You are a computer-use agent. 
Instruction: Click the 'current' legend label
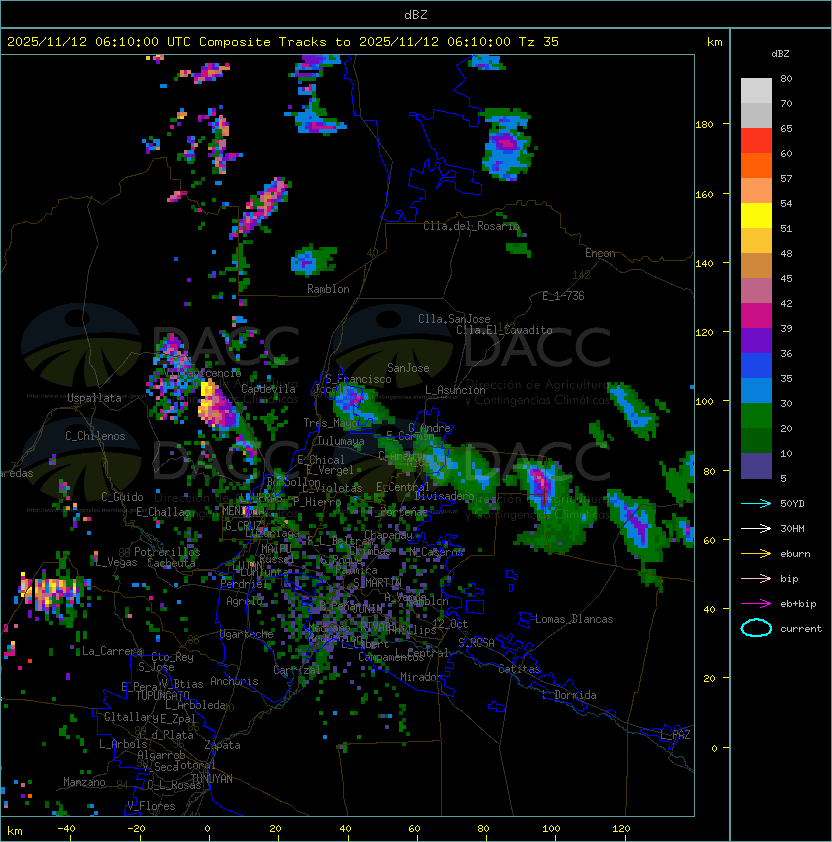(801, 629)
